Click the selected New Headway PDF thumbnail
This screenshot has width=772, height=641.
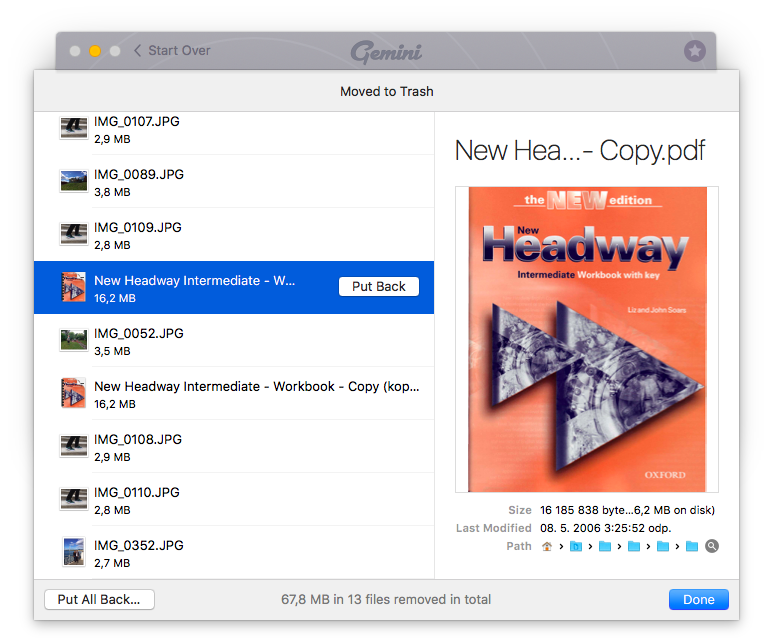(x=73, y=287)
